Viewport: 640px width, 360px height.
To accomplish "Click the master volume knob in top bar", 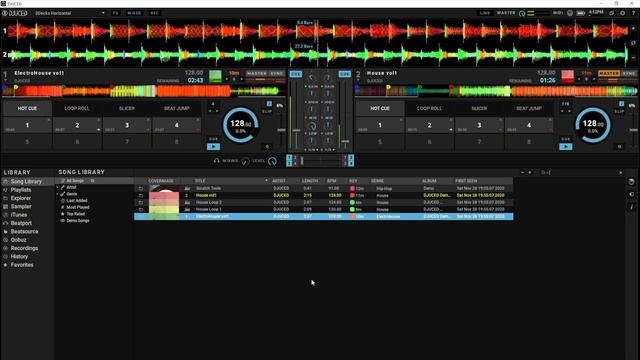I will coord(522,13).
